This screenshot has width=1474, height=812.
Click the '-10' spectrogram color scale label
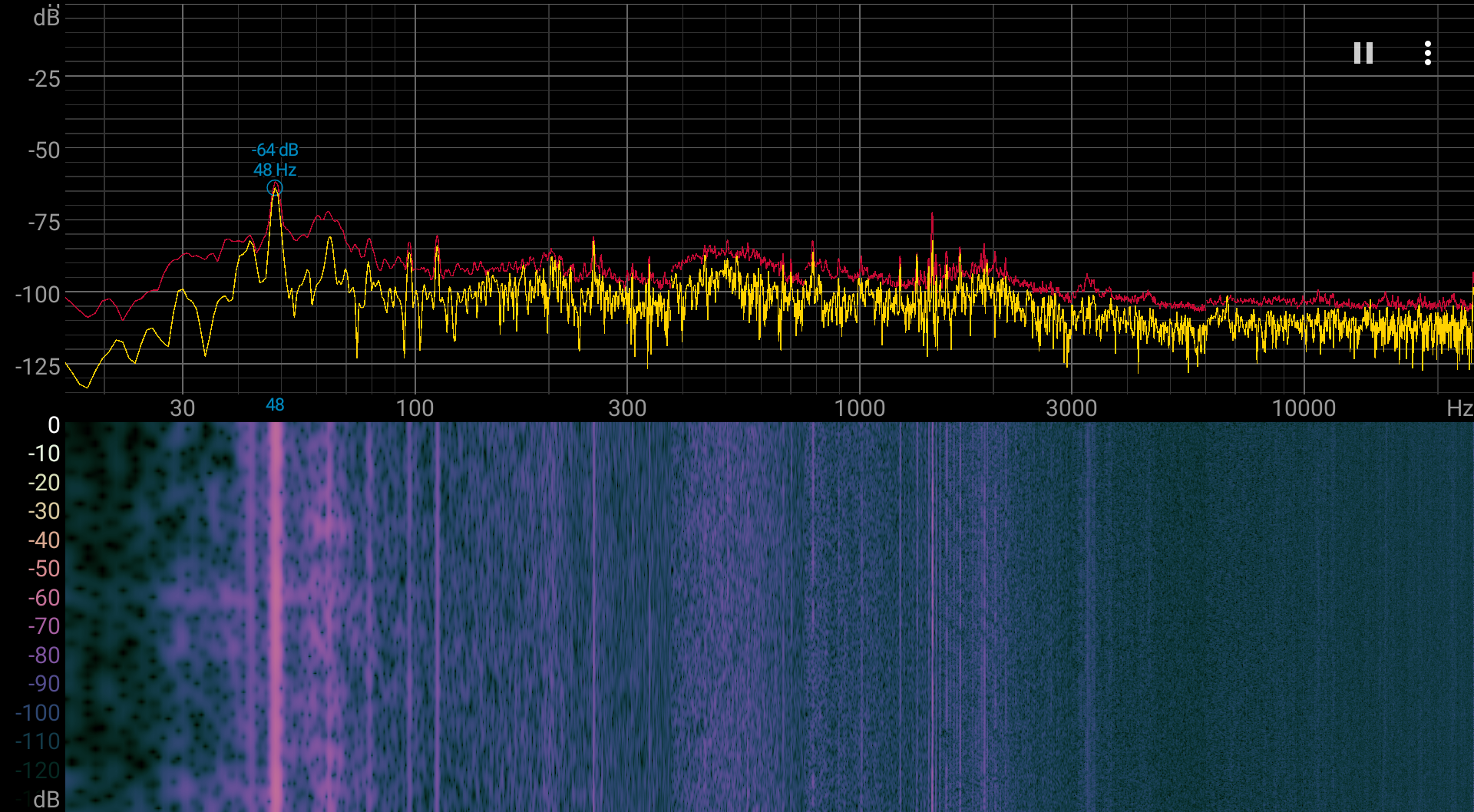pos(44,454)
